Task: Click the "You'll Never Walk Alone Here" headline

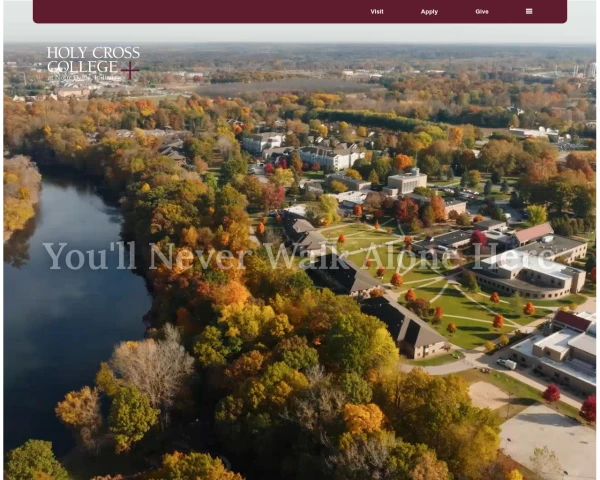Action: click(300, 256)
